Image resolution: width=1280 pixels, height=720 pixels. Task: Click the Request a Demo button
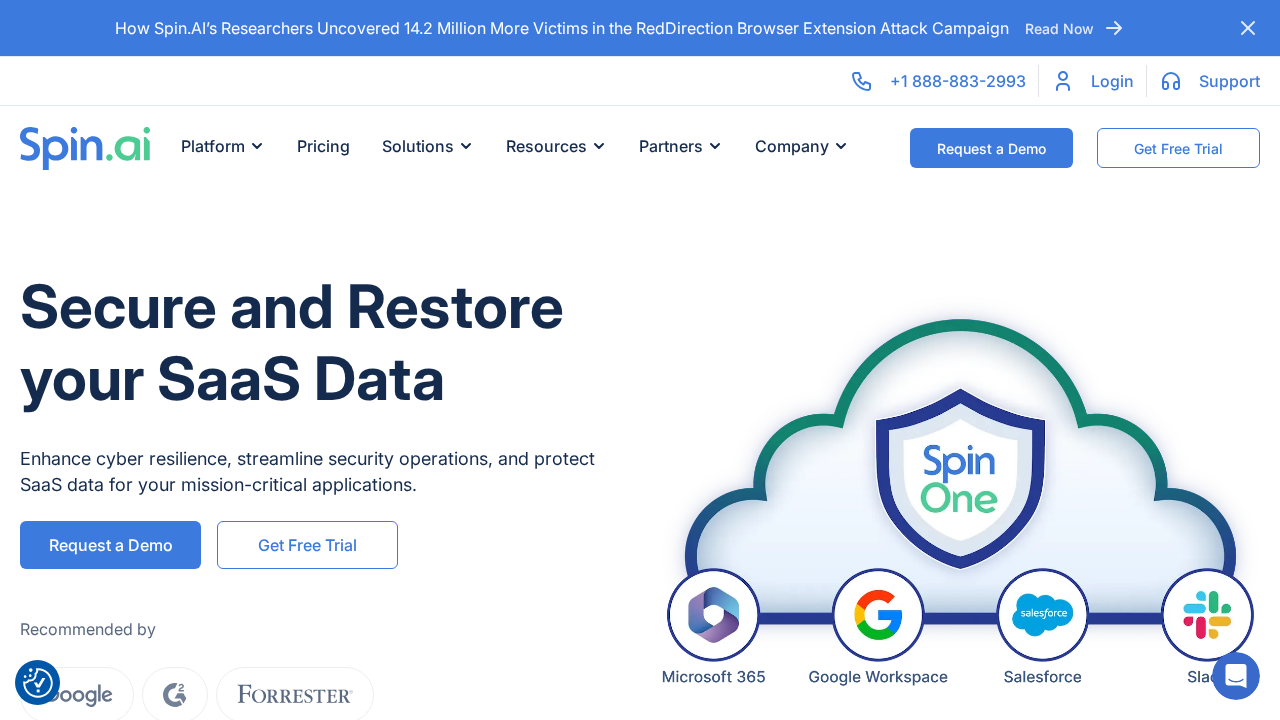tap(991, 148)
